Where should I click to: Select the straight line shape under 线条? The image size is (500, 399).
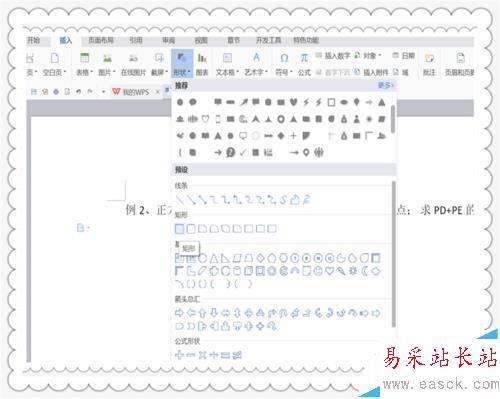coord(180,200)
